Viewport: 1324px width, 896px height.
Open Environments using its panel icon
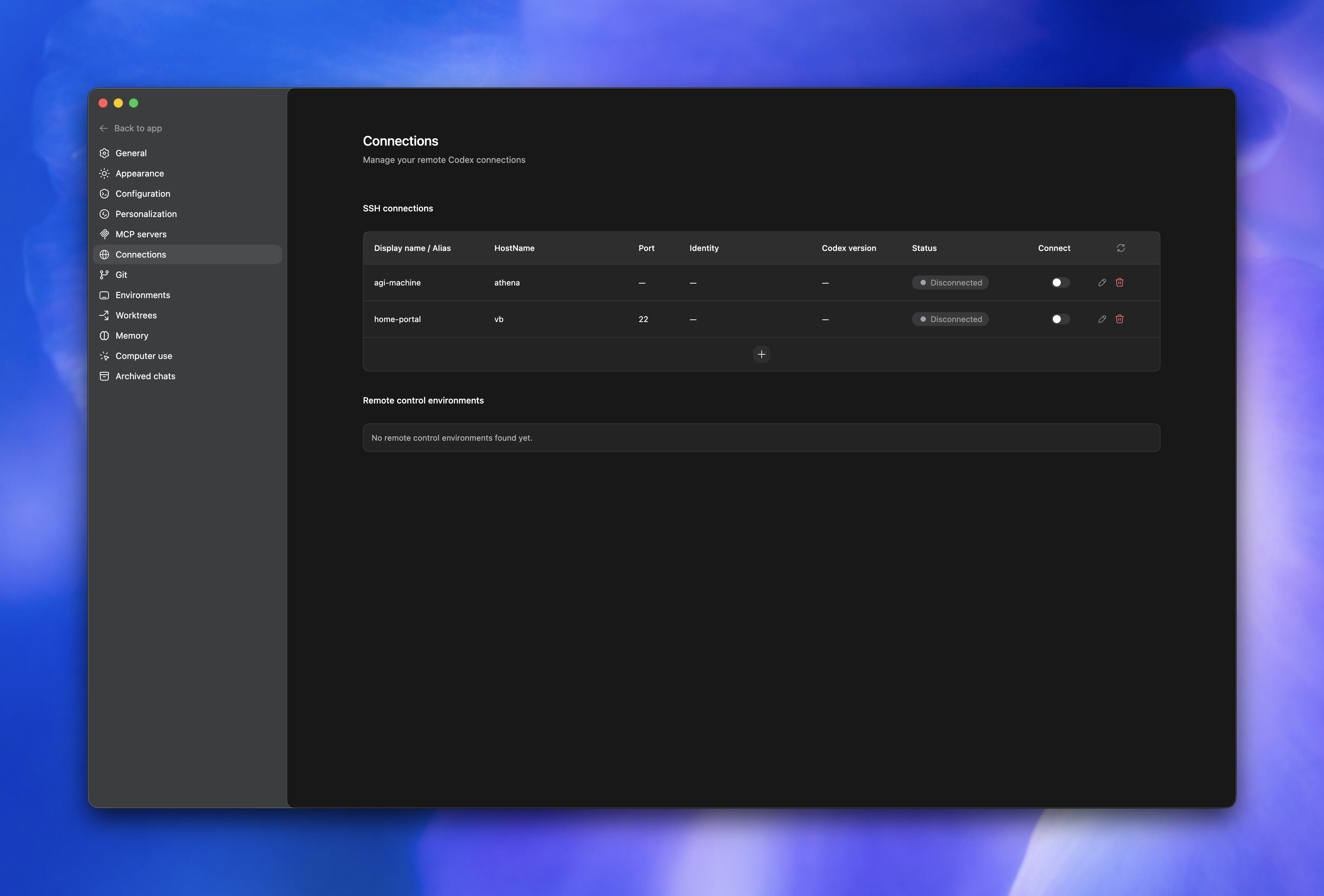(x=104, y=295)
